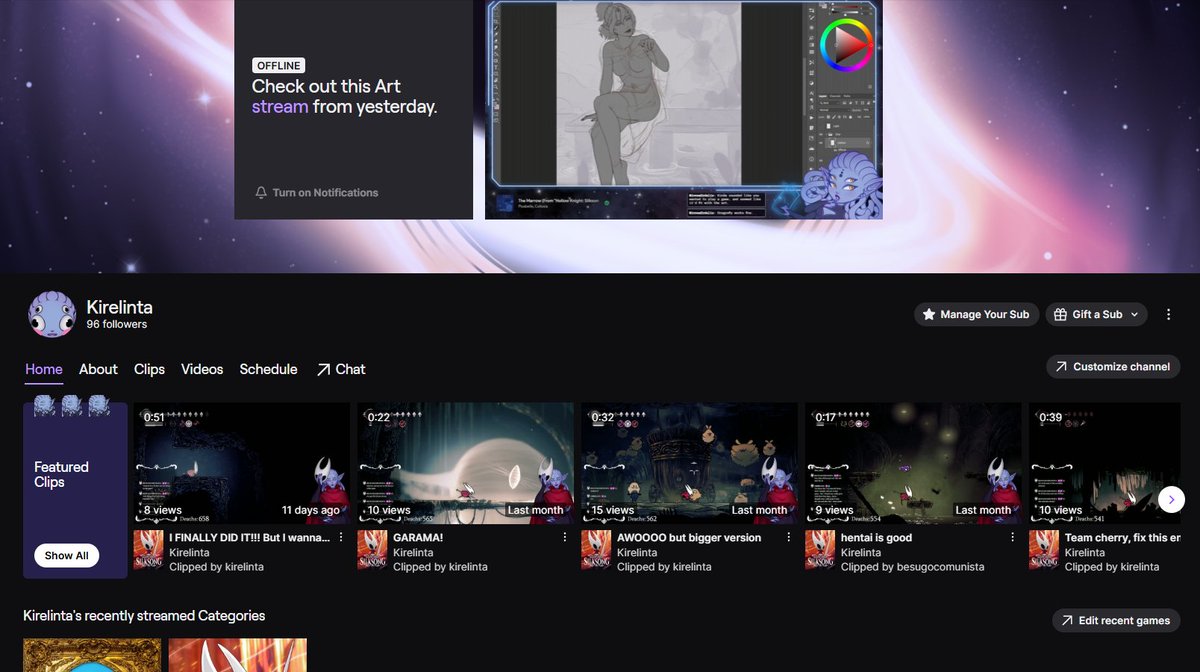Click Silksong game icon beside 'I FINALLY DID IT' clip
This screenshot has height=672, width=1200.
tap(148, 551)
